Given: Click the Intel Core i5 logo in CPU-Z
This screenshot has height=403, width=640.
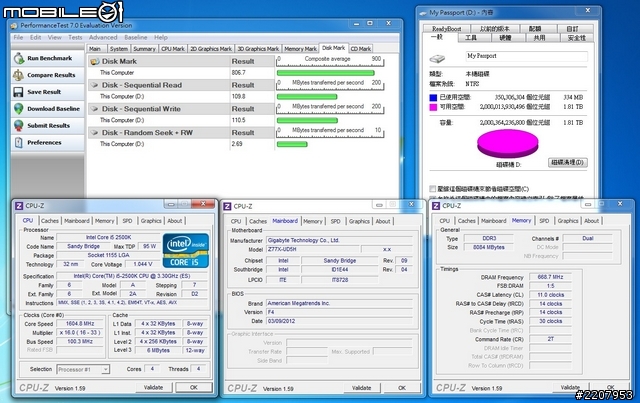Looking at the screenshot, I should click(186, 250).
